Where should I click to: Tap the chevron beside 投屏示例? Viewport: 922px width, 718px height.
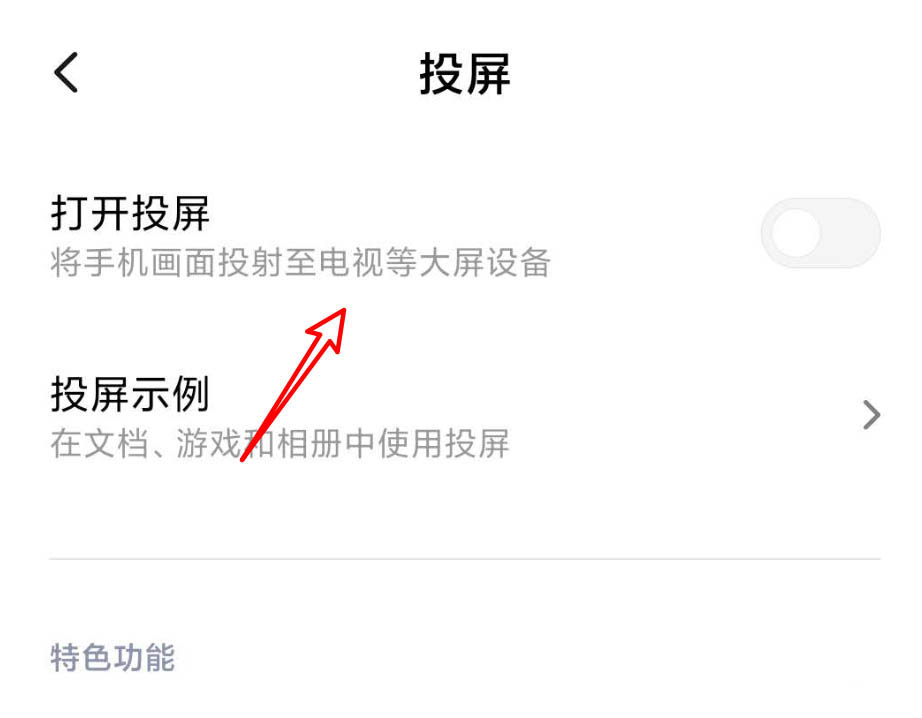pos(871,415)
